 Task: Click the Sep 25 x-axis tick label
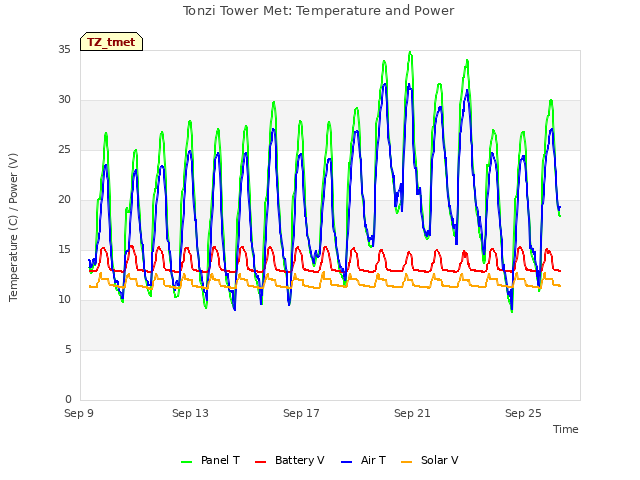523,413
